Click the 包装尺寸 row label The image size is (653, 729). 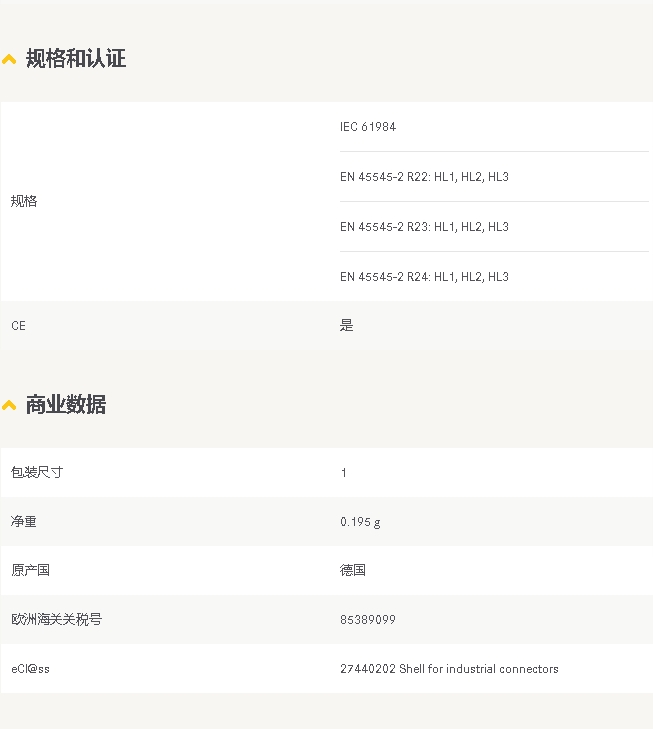click(37, 472)
